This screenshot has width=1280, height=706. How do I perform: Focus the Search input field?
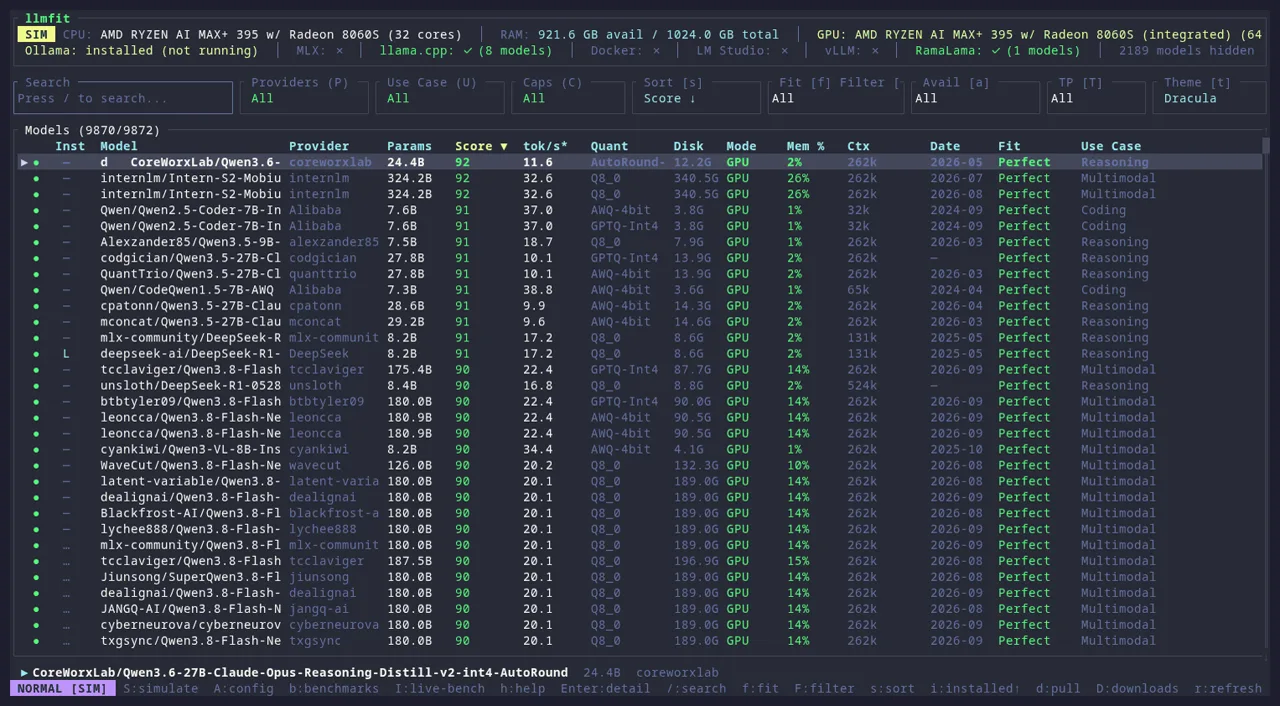click(x=123, y=97)
